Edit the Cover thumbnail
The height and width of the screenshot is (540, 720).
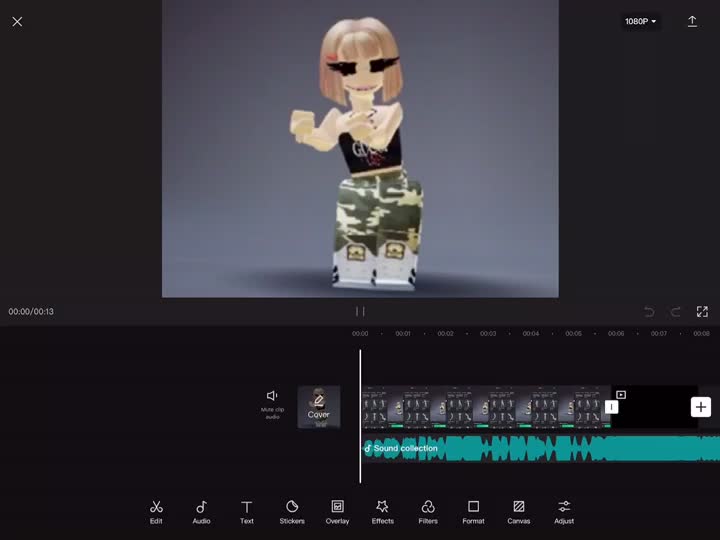[319, 407]
